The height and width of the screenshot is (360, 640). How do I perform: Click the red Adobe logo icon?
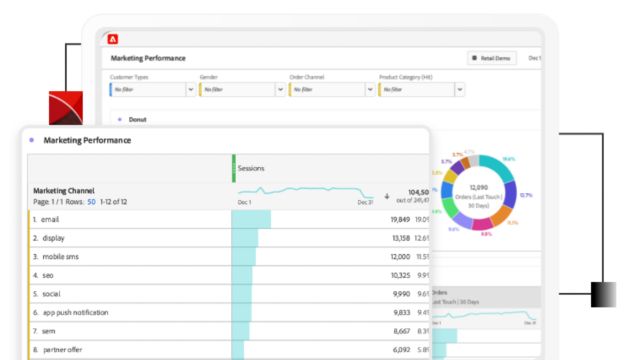113,39
